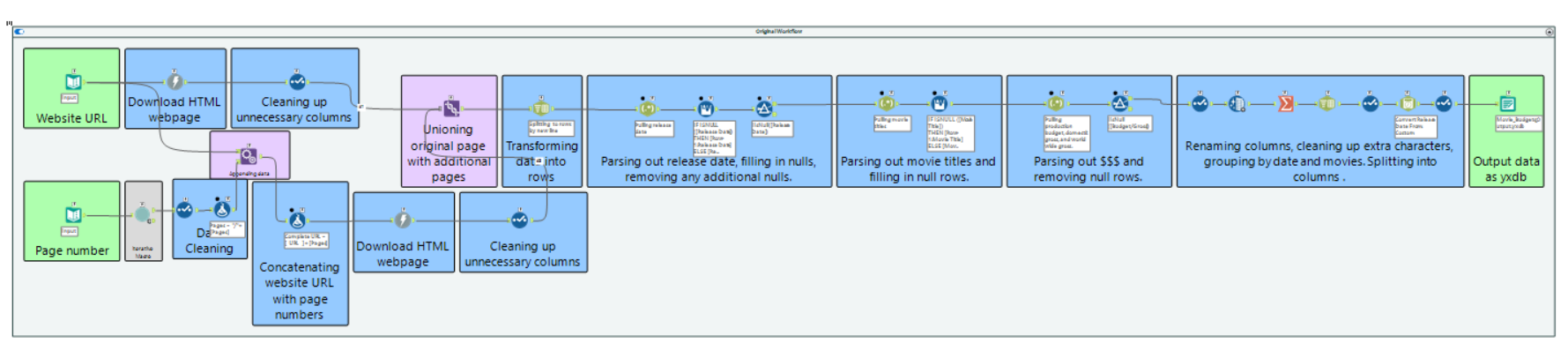The width and height of the screenshot is (1568, 351).
Task: Click the 'Convert Release Date From Custom' annotation
Action: point(1416,126)
